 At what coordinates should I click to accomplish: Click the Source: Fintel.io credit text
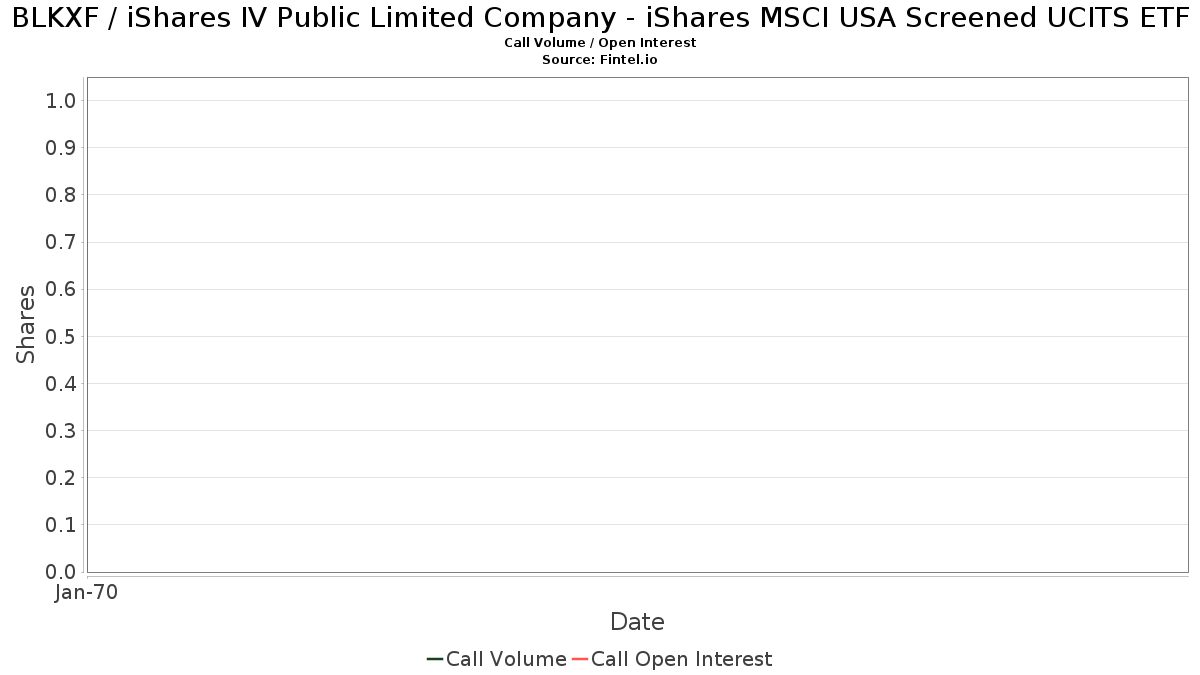tap(600, 60)
